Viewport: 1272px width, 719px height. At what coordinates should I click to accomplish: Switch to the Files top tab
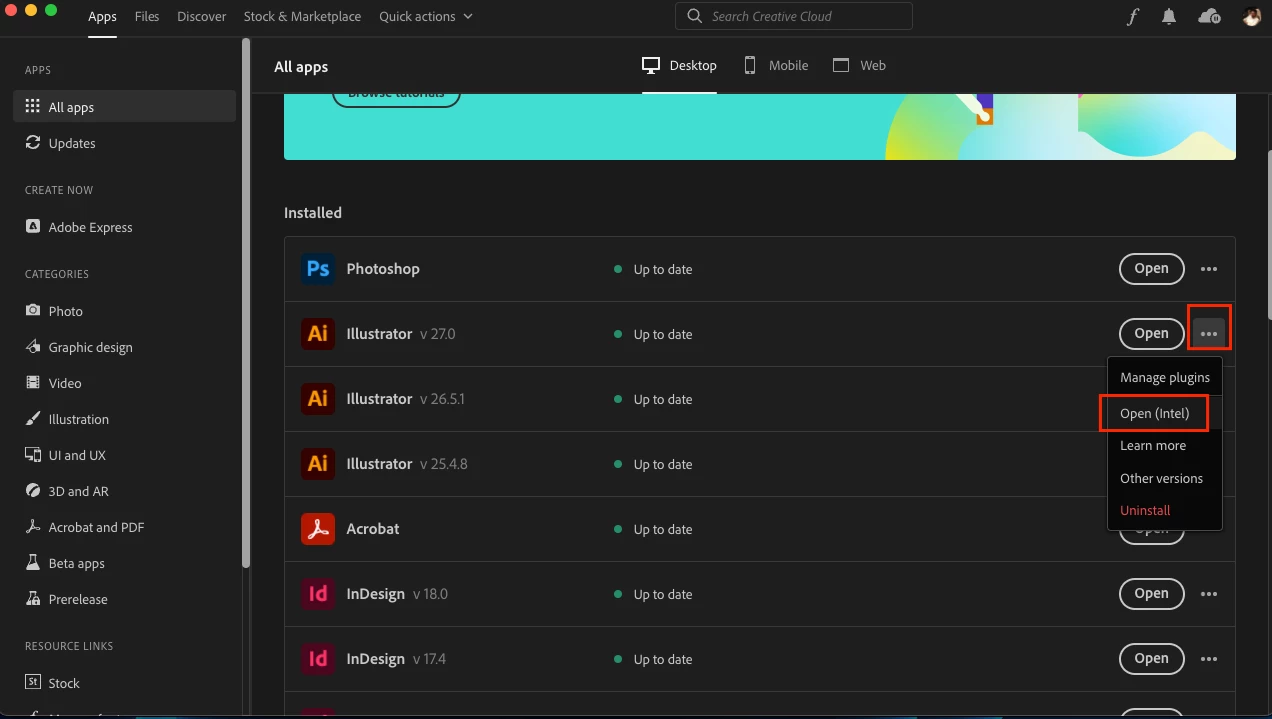(x=147, y=17)
